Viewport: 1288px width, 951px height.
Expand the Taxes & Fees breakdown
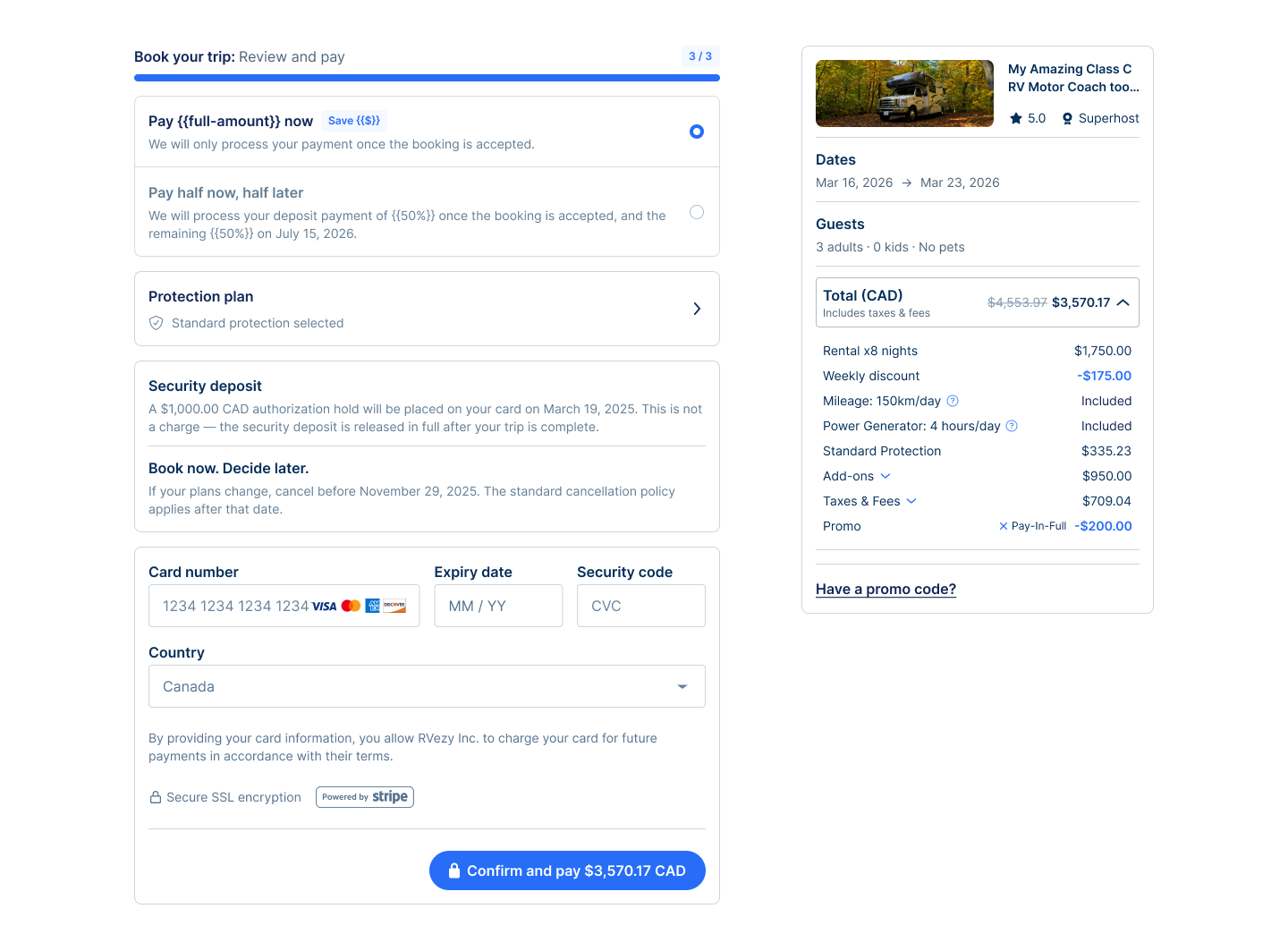point(911,501)
